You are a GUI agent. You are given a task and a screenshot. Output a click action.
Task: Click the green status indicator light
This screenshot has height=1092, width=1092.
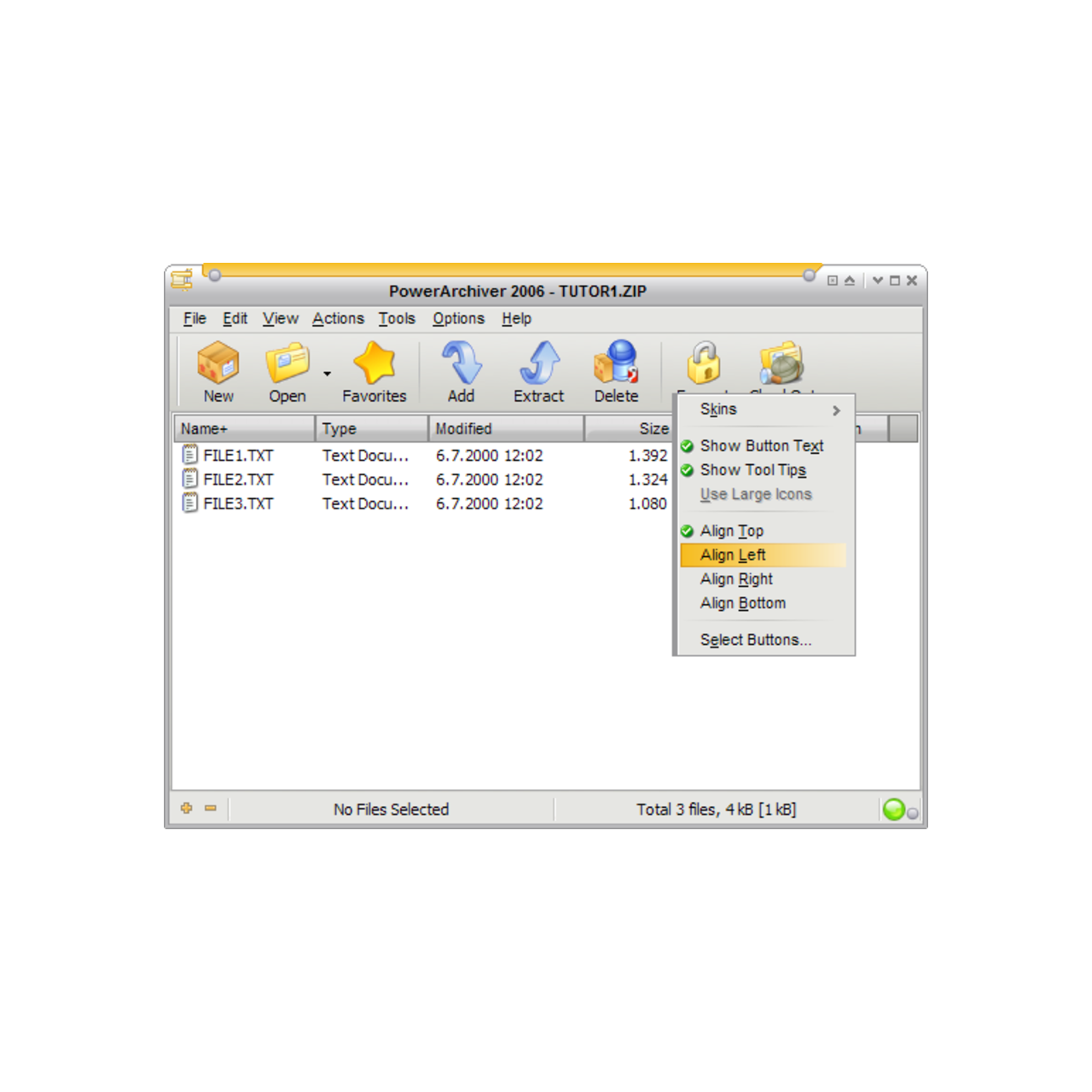point(894,809)
